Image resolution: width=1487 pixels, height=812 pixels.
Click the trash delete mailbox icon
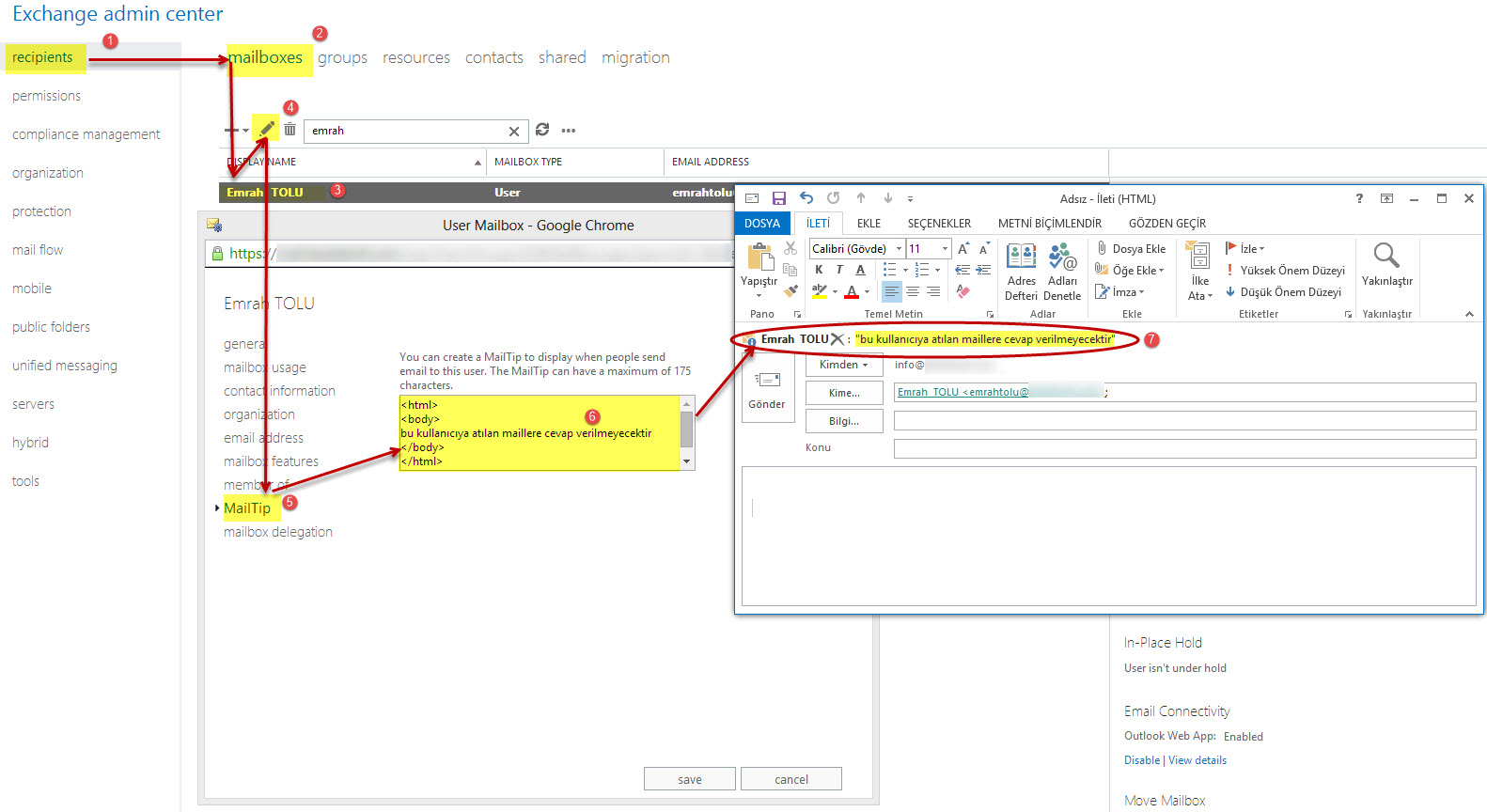coord(290,130)
